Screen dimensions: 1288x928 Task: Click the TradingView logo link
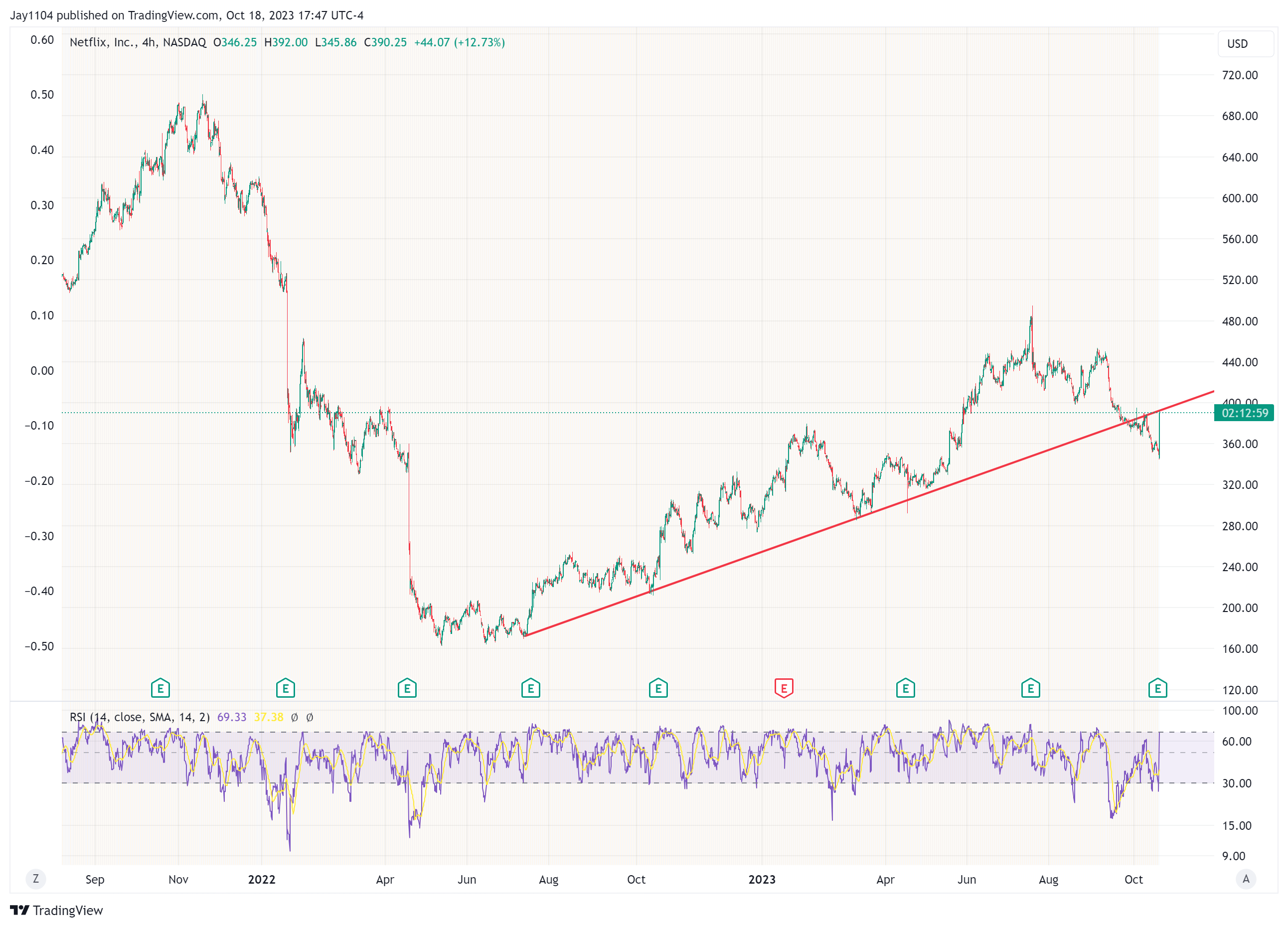tap(56, 911)
